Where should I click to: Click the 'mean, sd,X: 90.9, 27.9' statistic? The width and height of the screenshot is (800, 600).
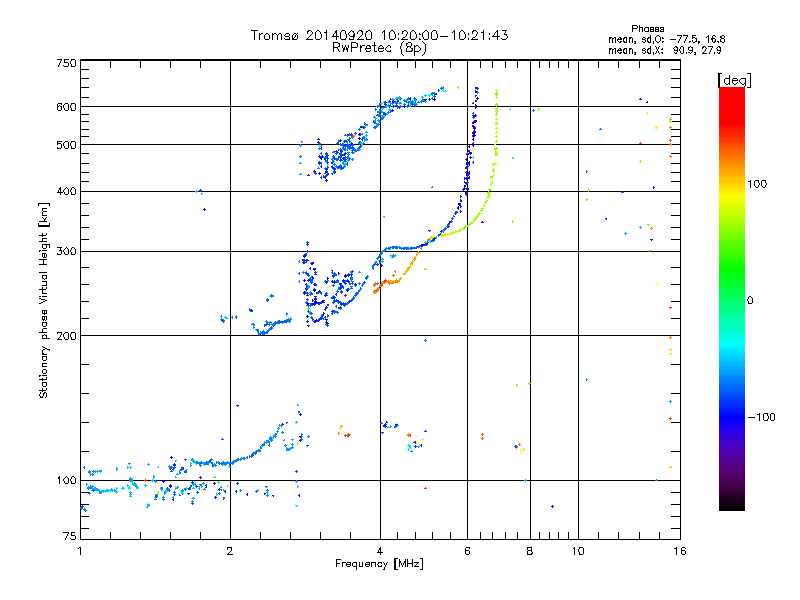[664, 50]
